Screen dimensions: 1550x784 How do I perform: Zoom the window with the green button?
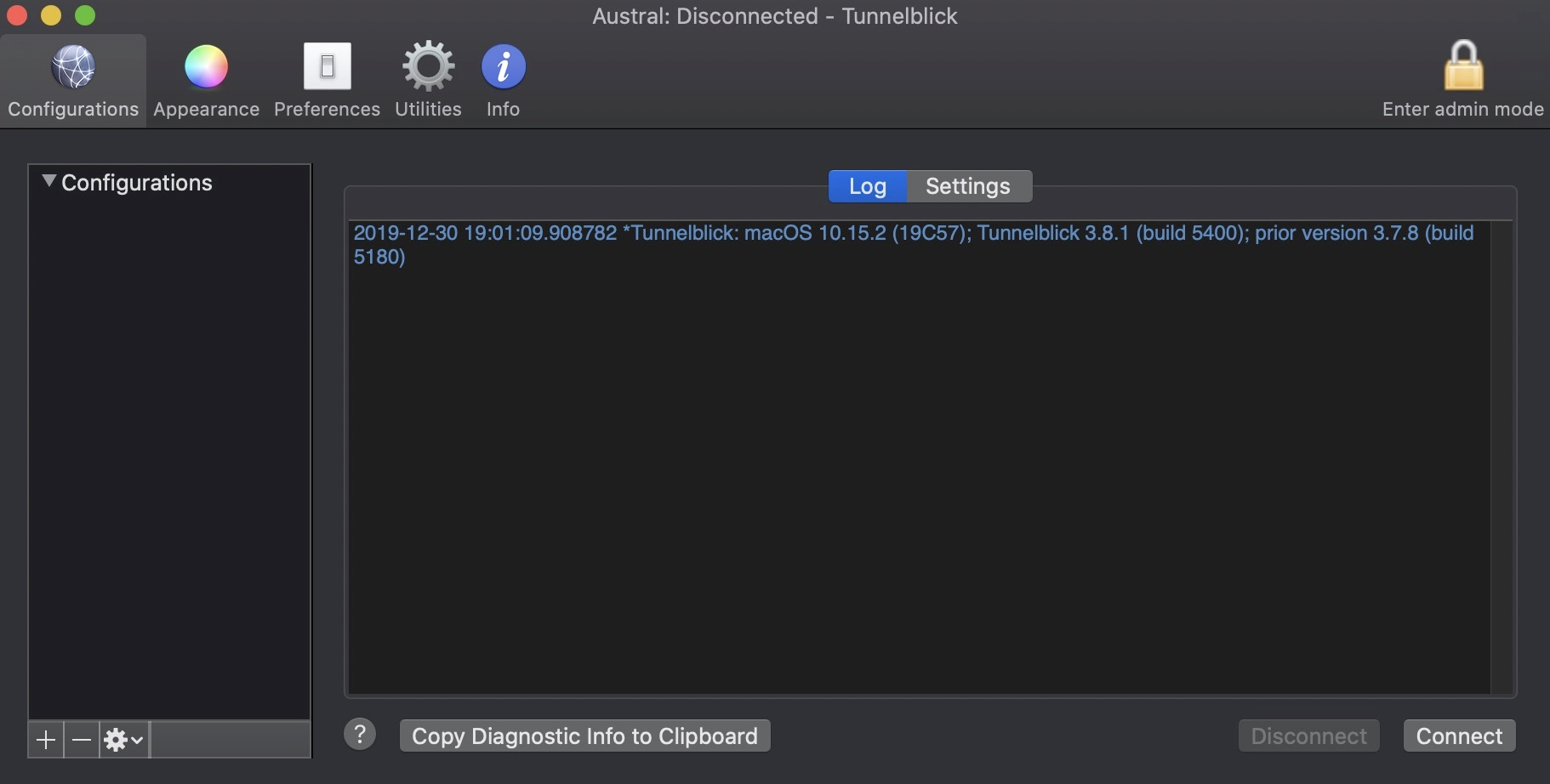tap(85, 15)
